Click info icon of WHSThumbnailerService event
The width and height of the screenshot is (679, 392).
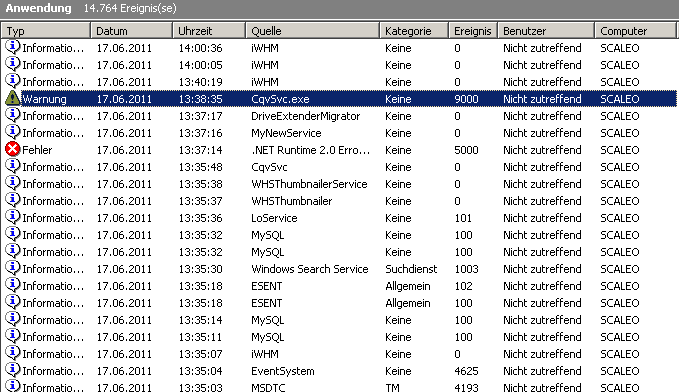13,183
